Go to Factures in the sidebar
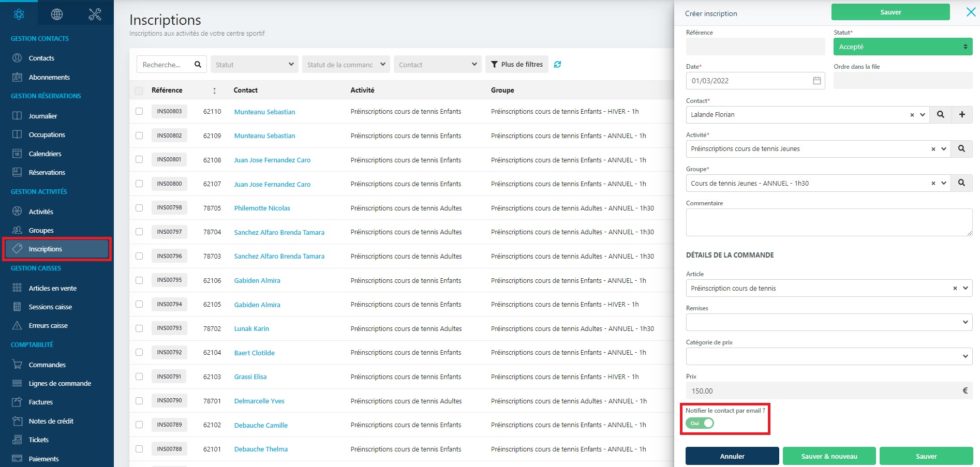Viewport: 980px width, 467px height. (42, 402)
